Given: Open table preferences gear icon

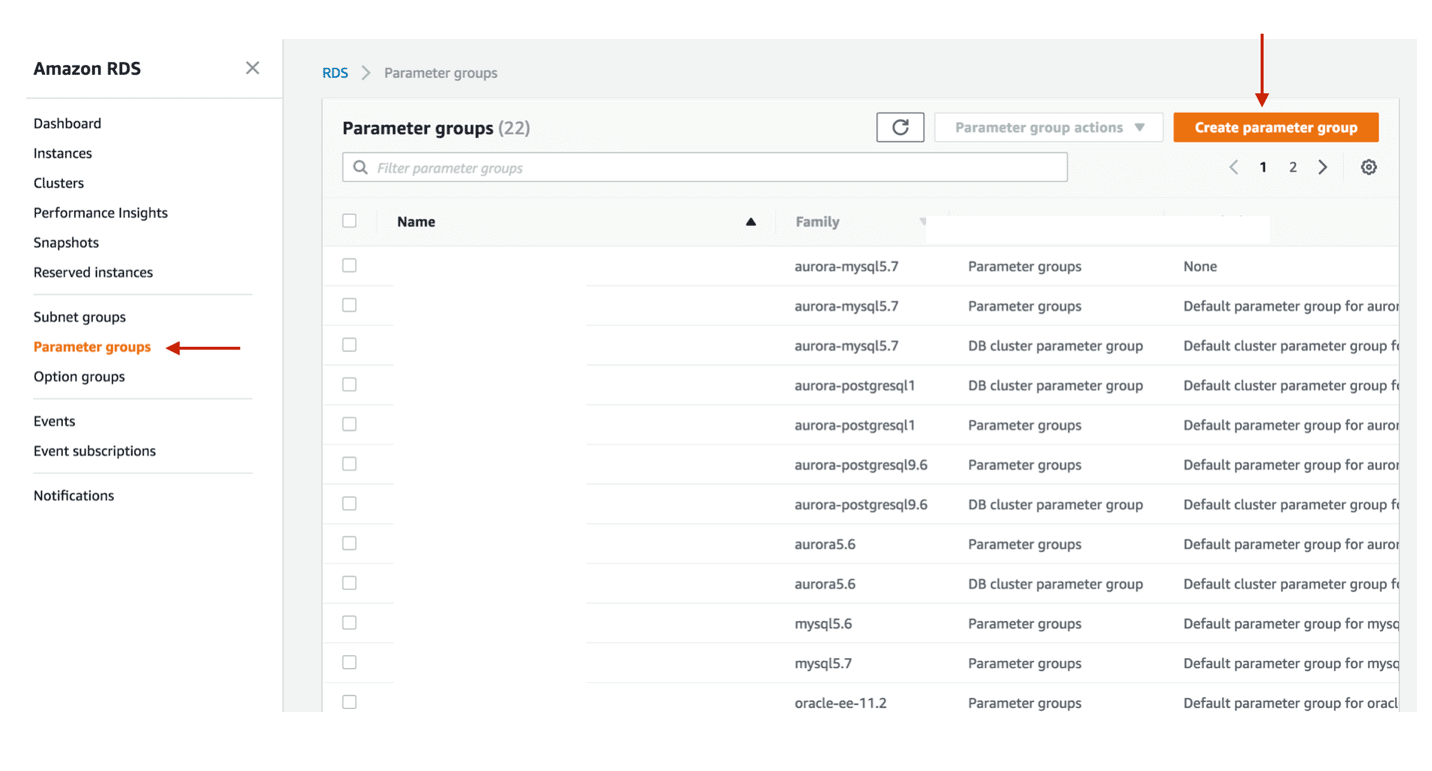Looking at the screenshot, I should tap(1369, 167).
